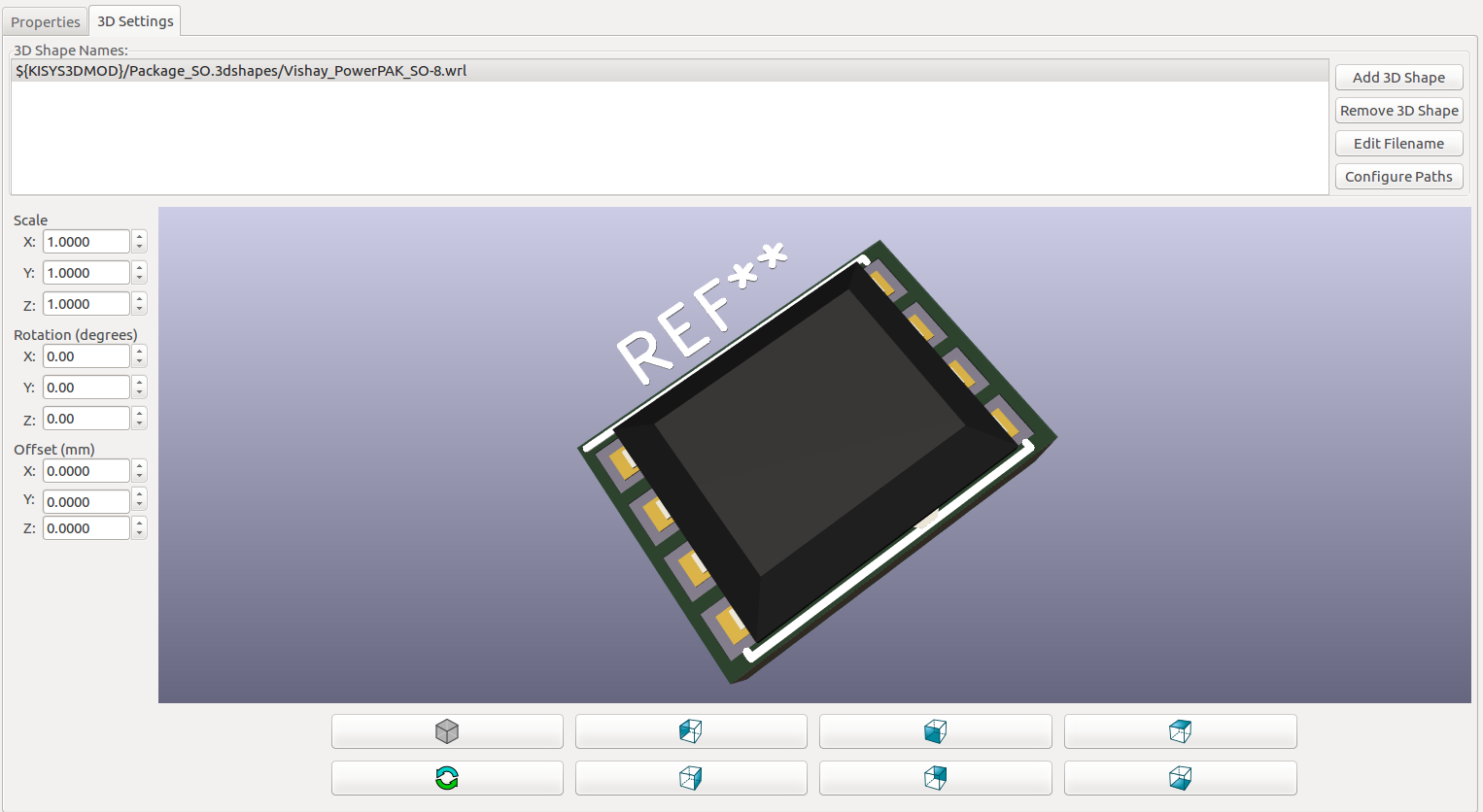
Task: Switch to the Properties tab
Action: tap(45, 21)
